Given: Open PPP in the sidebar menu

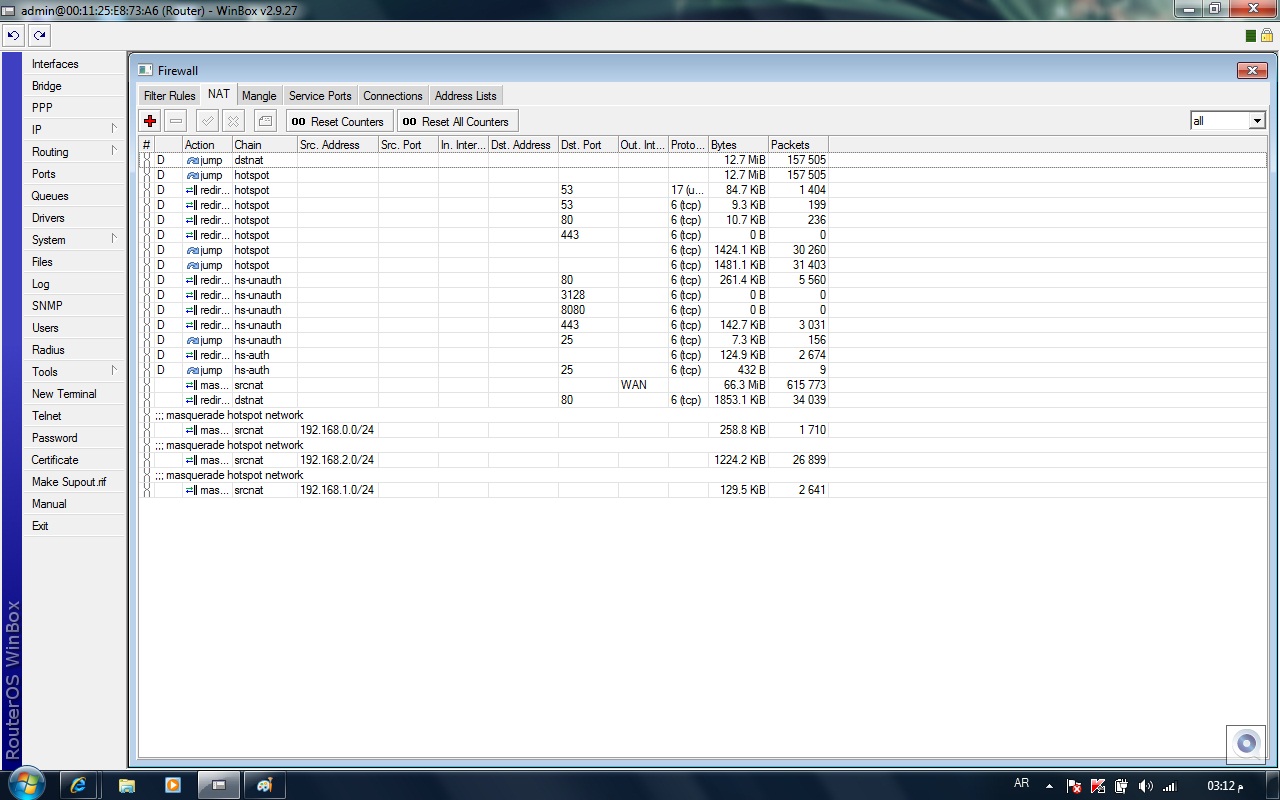Looking at the screenshot, I should click(76, 108).
